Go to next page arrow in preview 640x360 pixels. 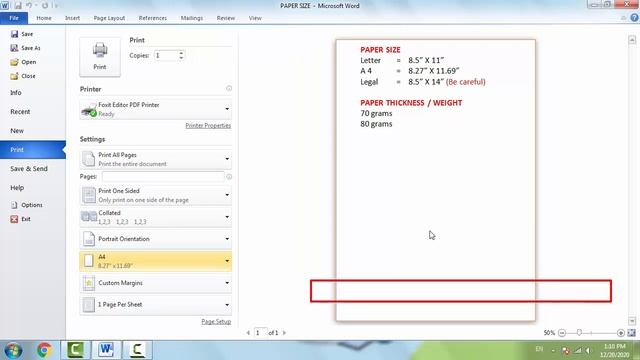pyautogui.click(x=284, y=333)
